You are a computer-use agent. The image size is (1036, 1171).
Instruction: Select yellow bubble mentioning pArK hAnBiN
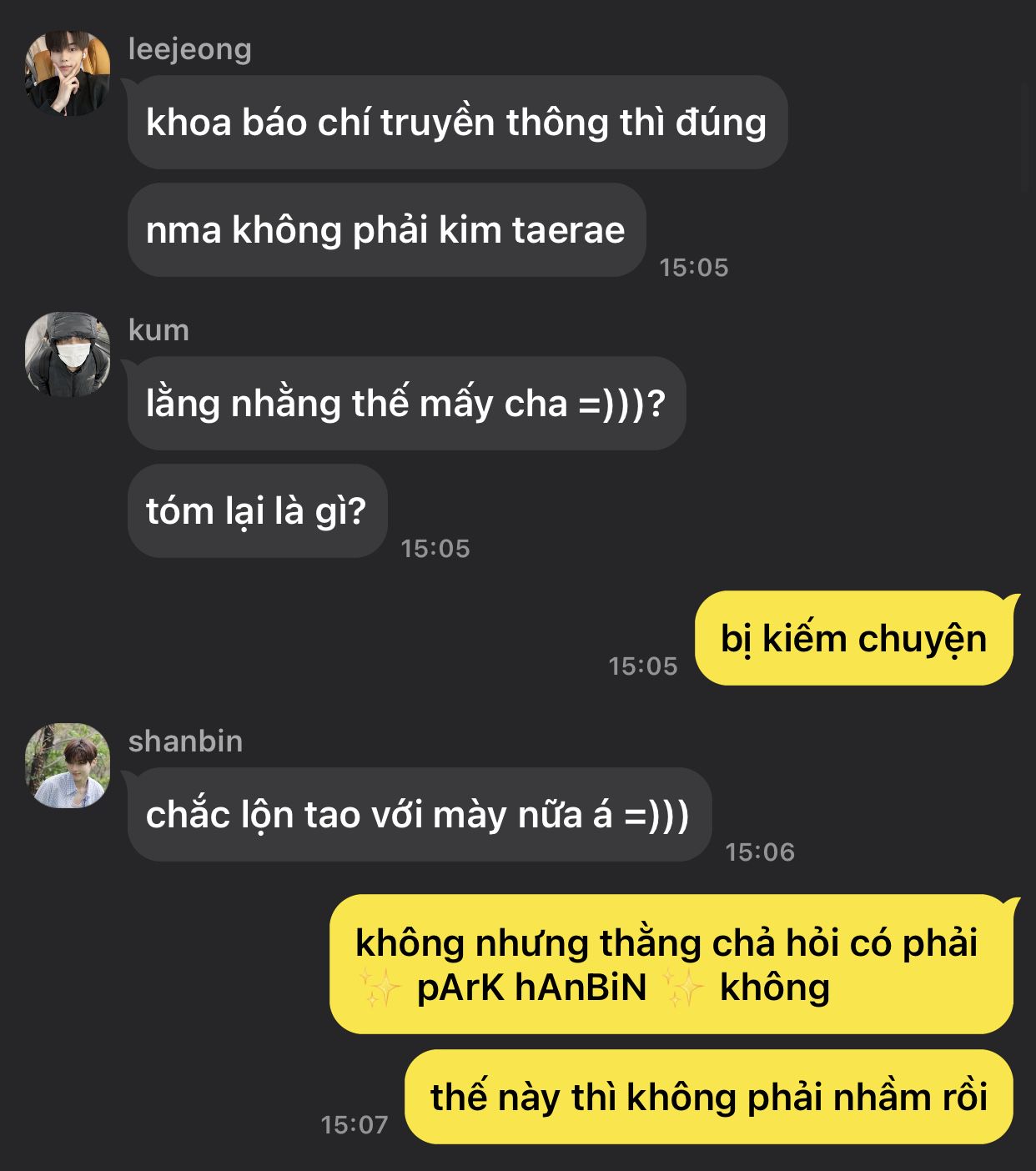pyautogui.click(x=671, y=965)
